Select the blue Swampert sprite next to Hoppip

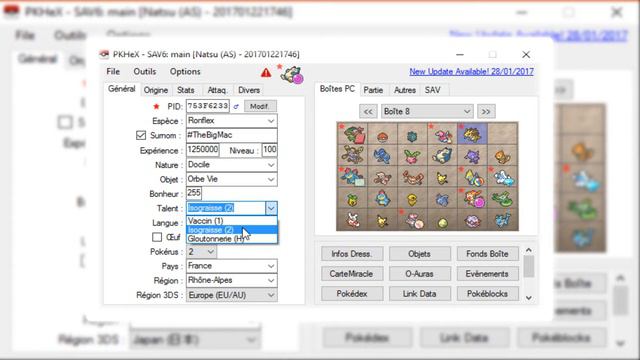point(382,156)
